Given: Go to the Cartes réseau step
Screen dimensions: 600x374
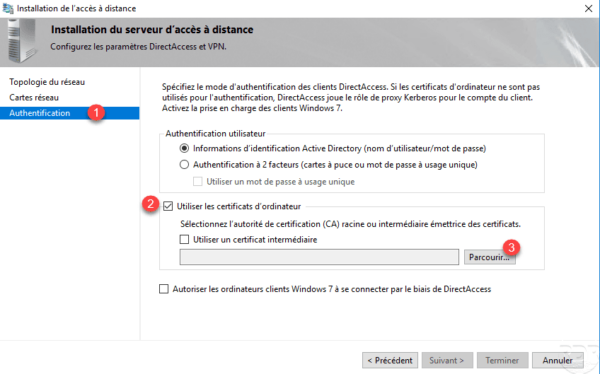Looking at the screenshot, I should pos(34,98).
